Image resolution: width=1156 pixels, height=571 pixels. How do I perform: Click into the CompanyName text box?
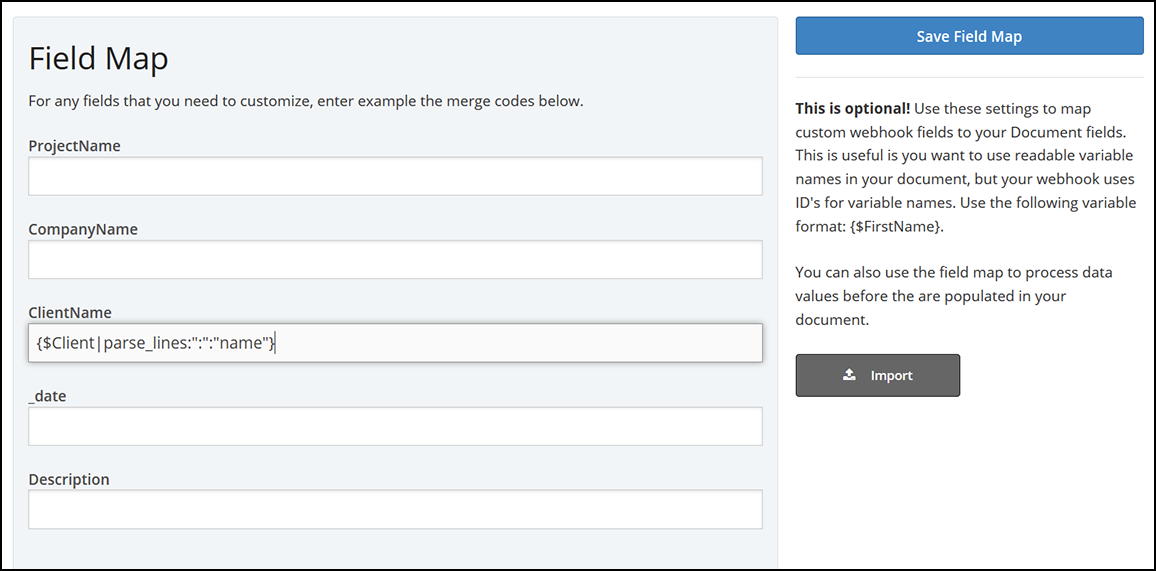(395, 259)
